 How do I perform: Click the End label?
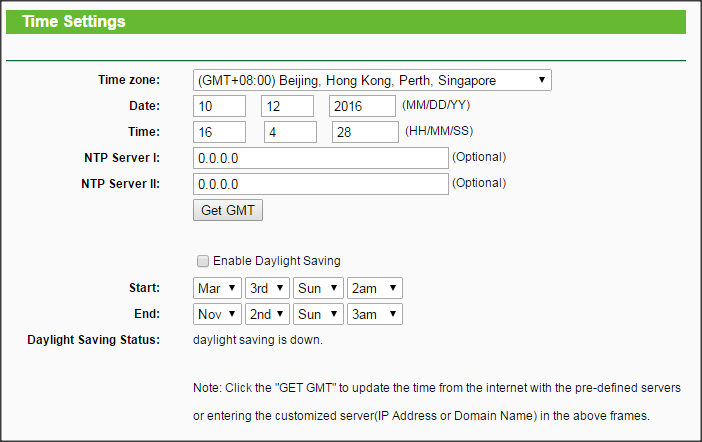(147, 313)
